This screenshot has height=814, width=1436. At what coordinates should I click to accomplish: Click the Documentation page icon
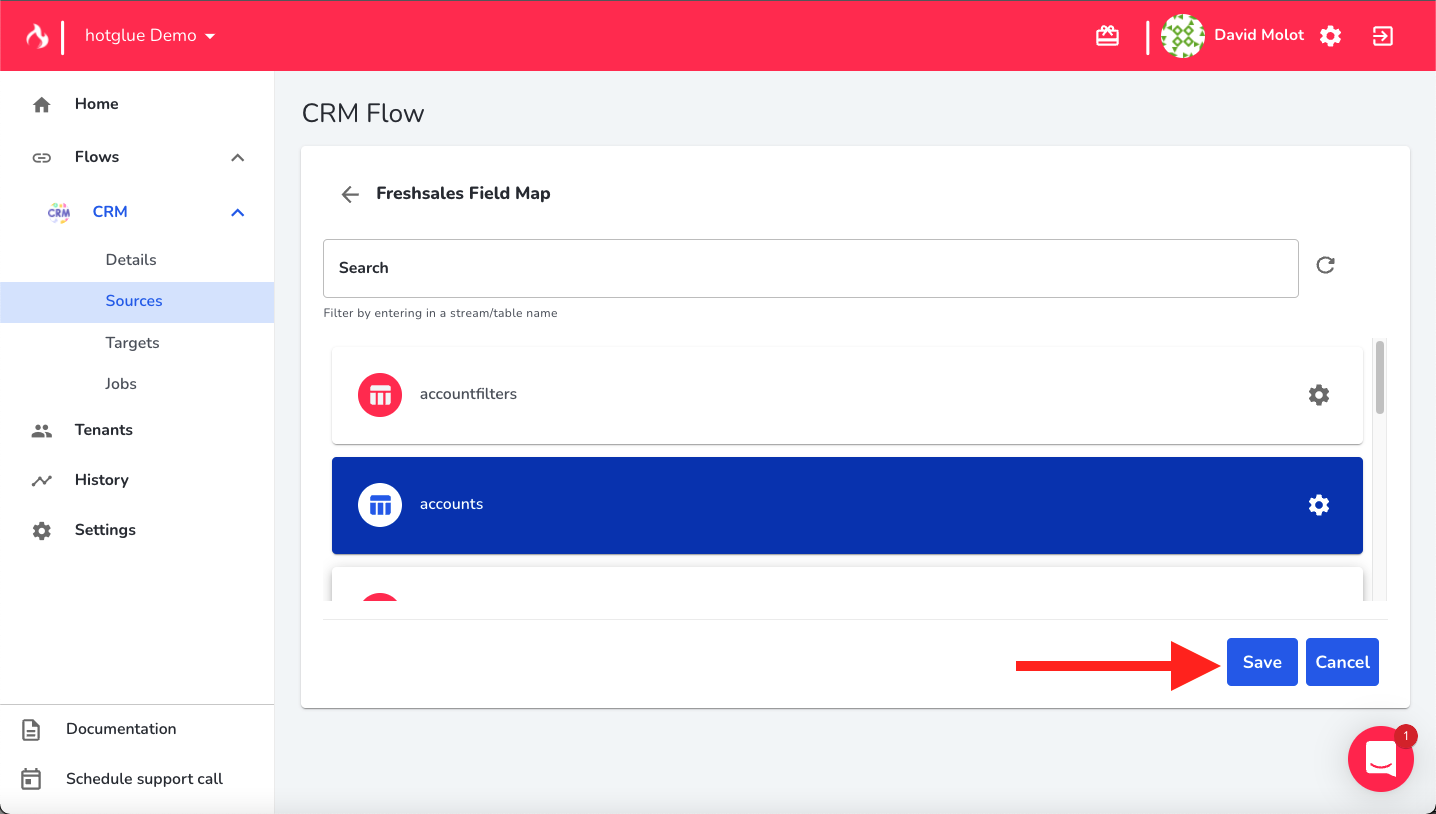pos(31,730)
